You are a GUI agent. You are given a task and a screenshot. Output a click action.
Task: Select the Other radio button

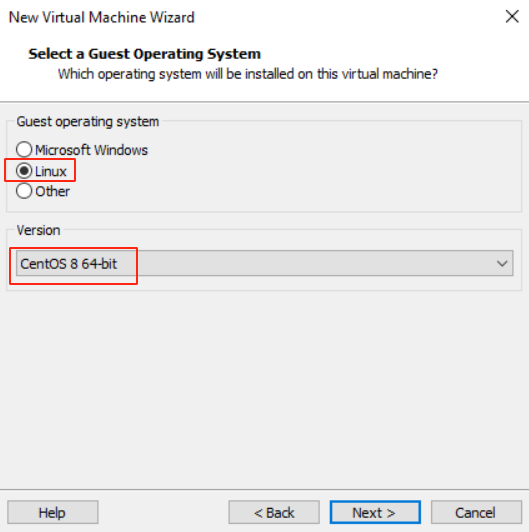tap(24, 191)
